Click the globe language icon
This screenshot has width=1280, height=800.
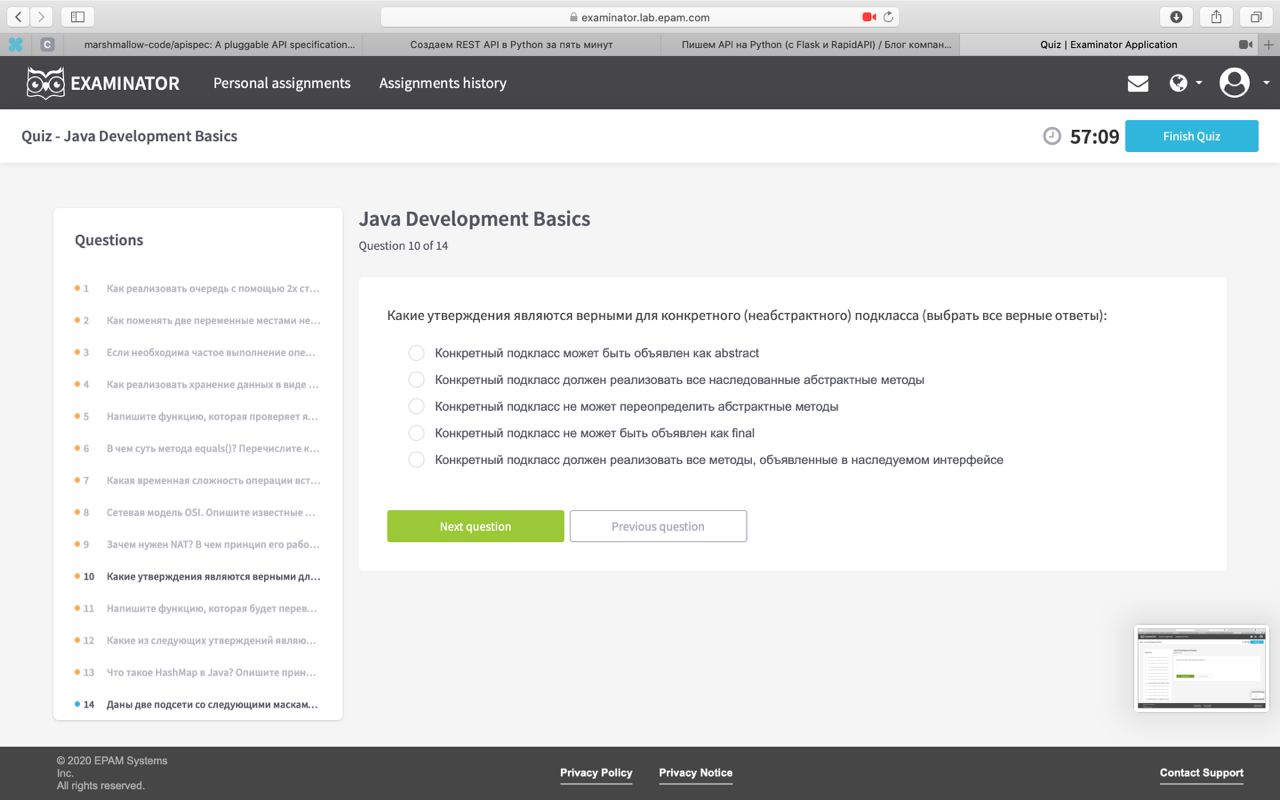click(x=1178, y=83)
